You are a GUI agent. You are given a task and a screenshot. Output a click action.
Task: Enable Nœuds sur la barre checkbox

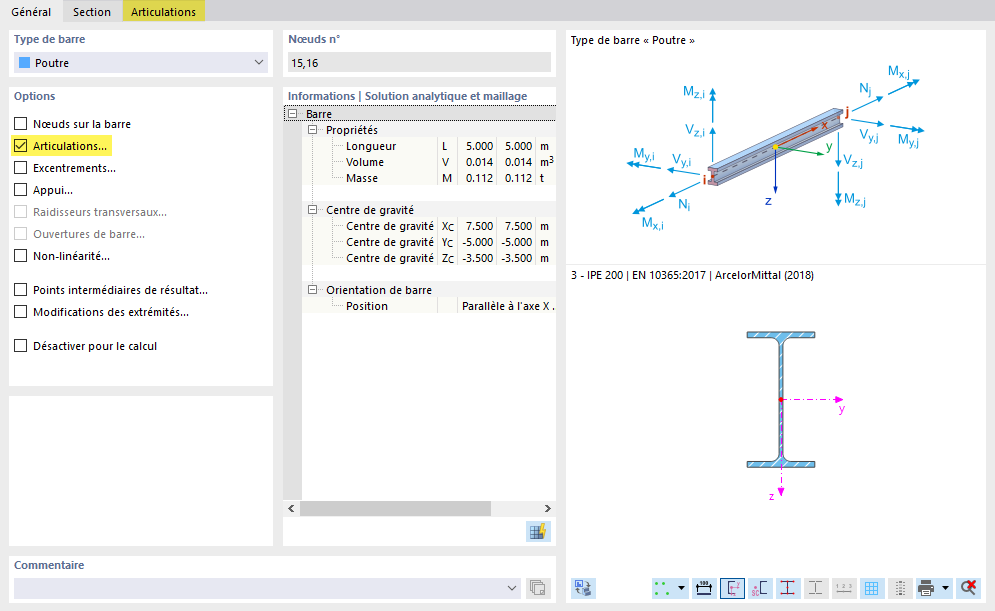(20, 124)
